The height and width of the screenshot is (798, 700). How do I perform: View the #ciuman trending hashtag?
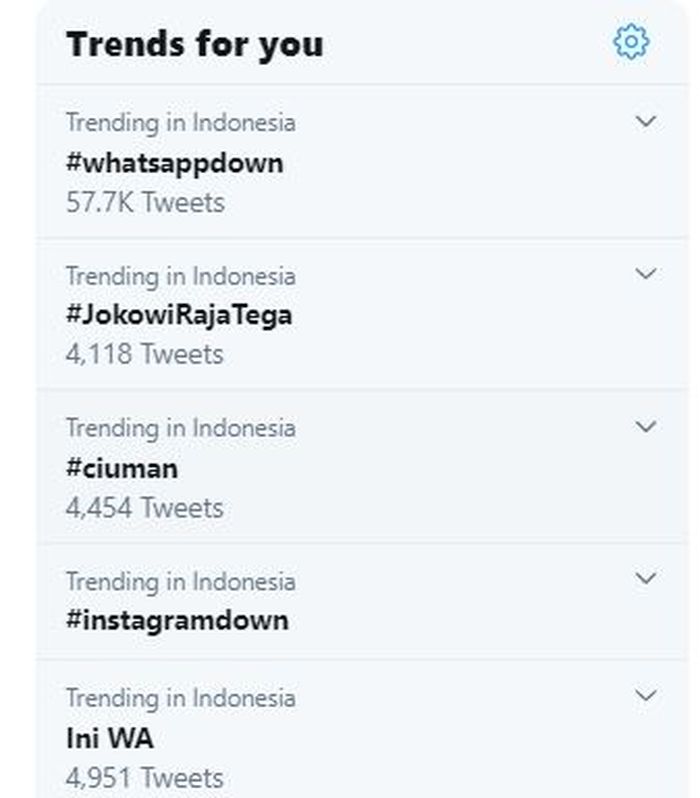click(122, 468)
